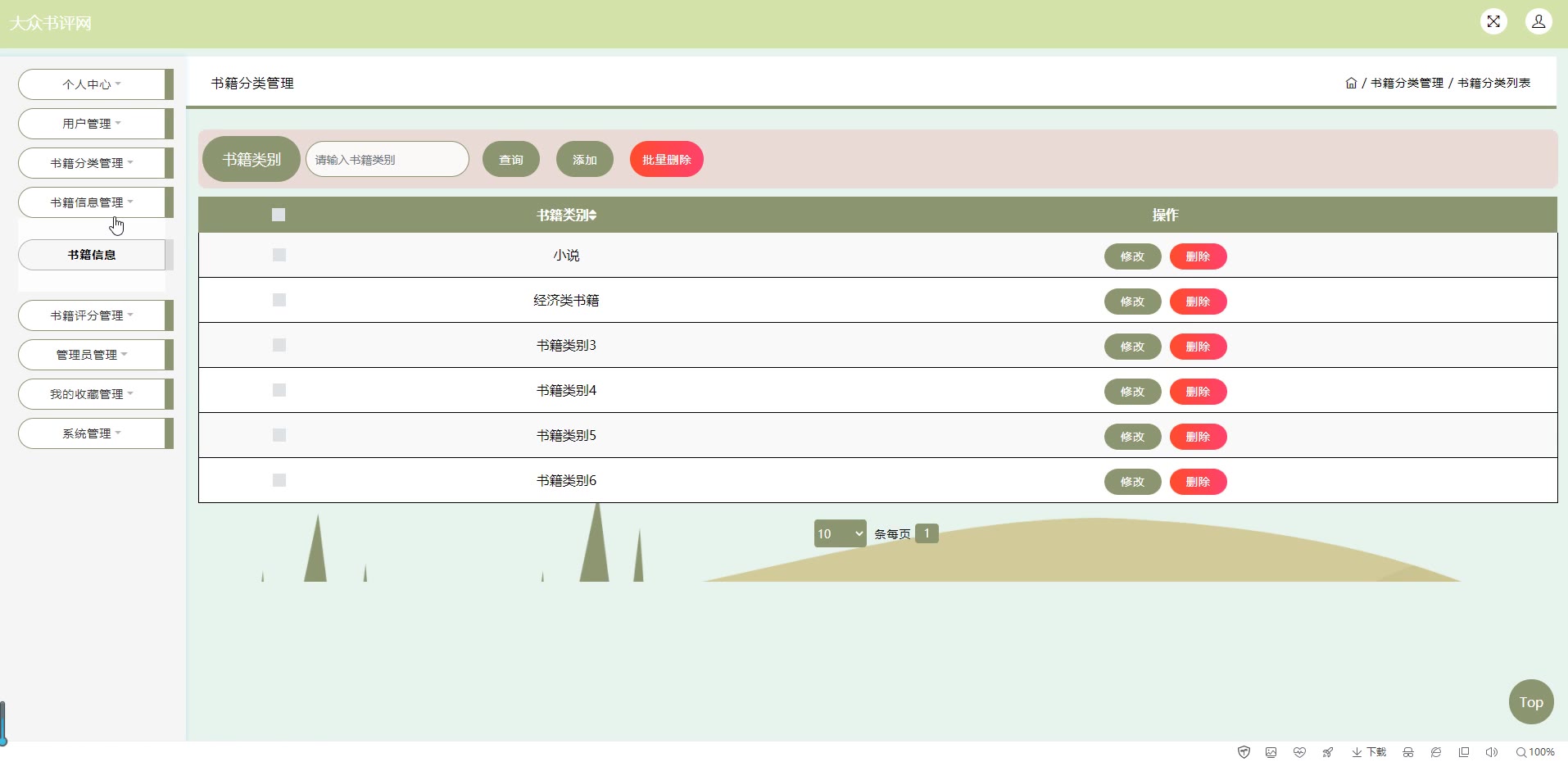This screenshot has height=762, width=1568.
Task: Select the 书籍类别5 row checkbox
Action: (279, 435)
